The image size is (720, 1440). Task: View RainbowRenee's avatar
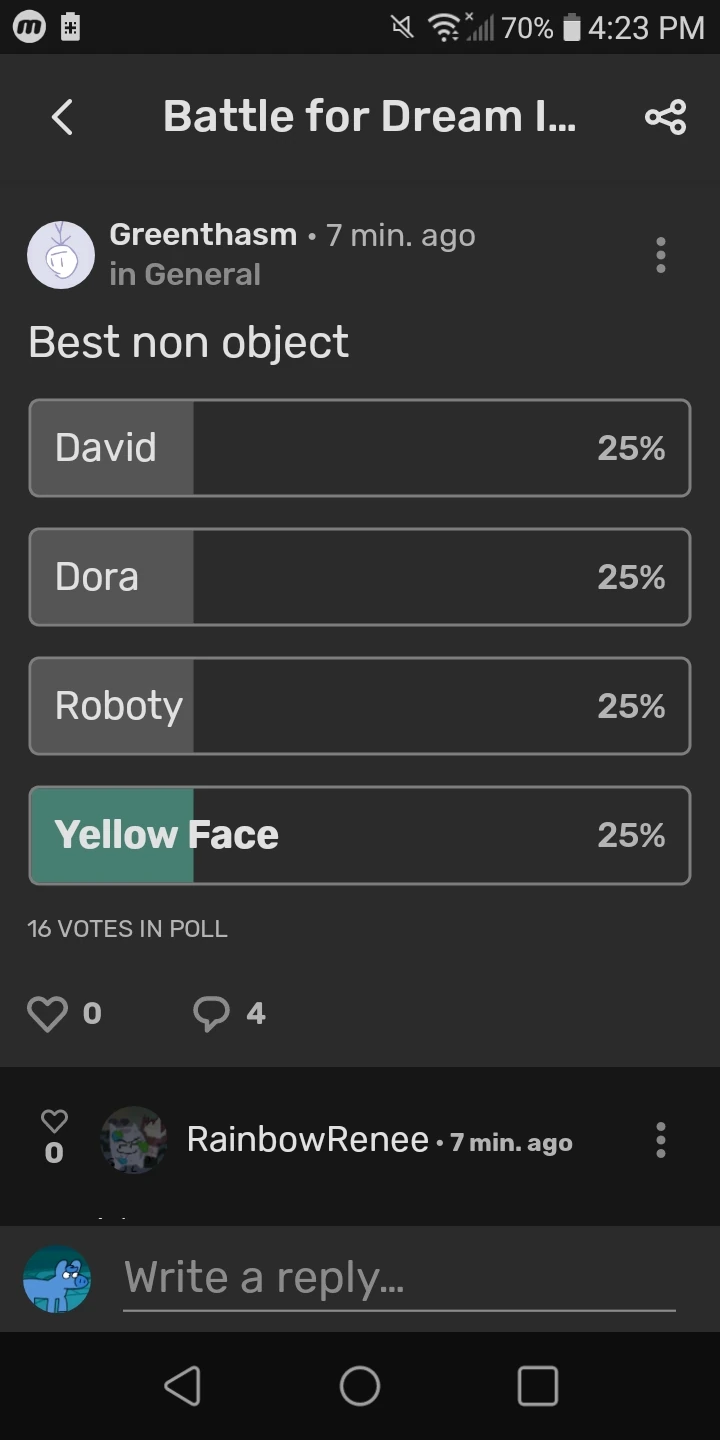(x=133, y=1140)
